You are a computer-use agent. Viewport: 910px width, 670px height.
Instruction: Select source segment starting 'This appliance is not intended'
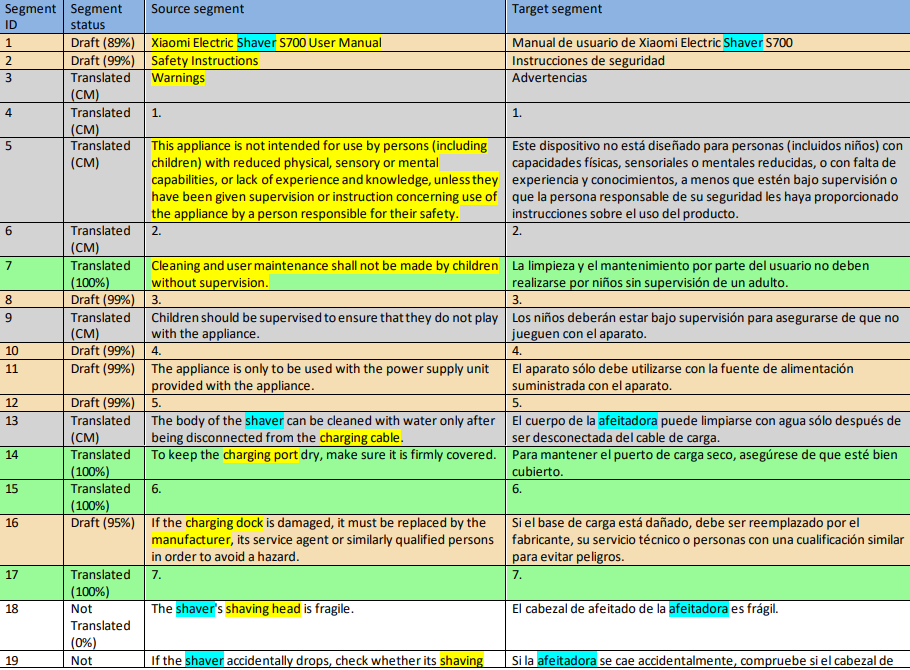coord(324,180)
